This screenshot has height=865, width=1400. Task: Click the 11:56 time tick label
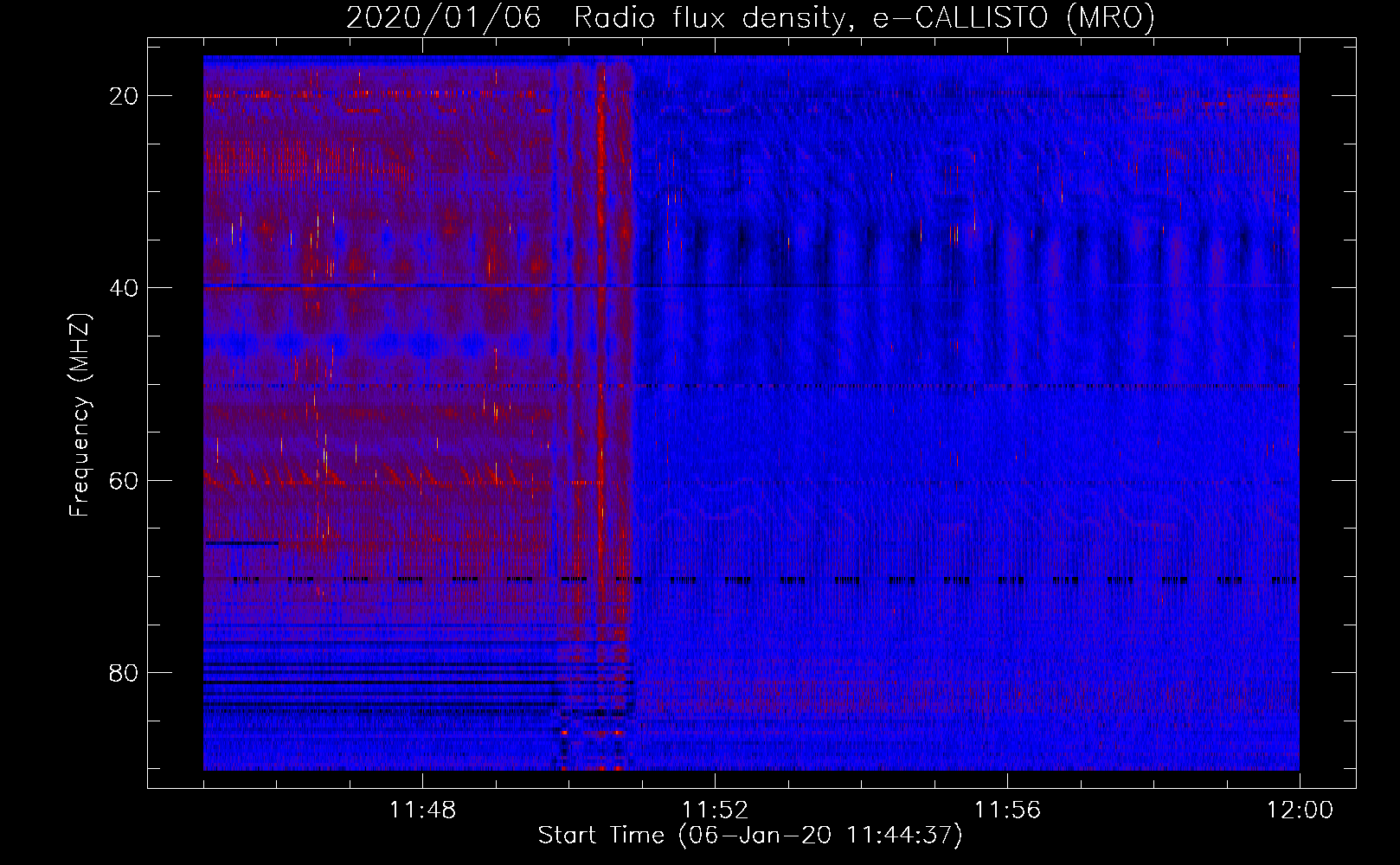(1007, 811)
